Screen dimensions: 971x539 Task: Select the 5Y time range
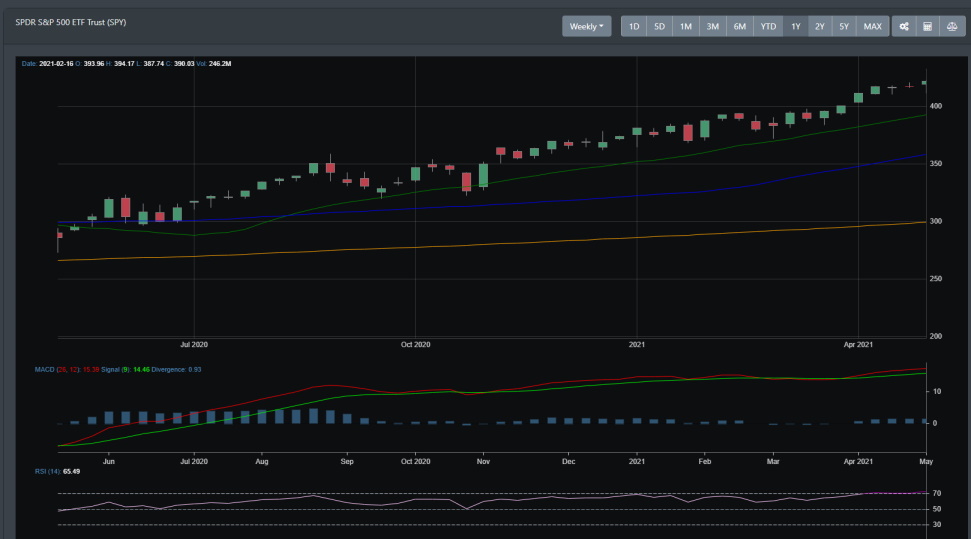(x=844, y=27)
